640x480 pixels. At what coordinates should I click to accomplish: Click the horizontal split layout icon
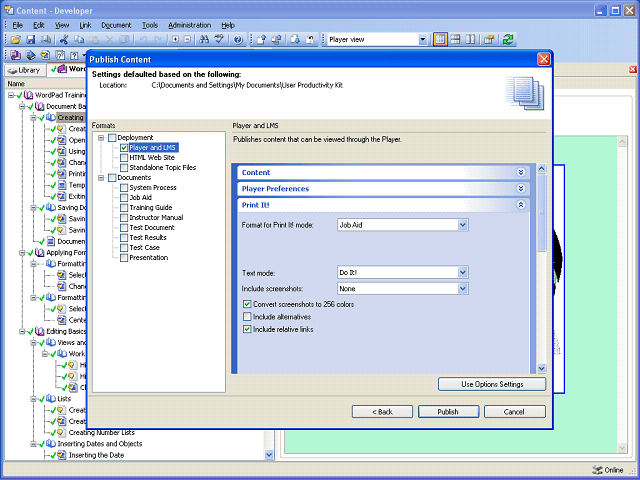455,40
